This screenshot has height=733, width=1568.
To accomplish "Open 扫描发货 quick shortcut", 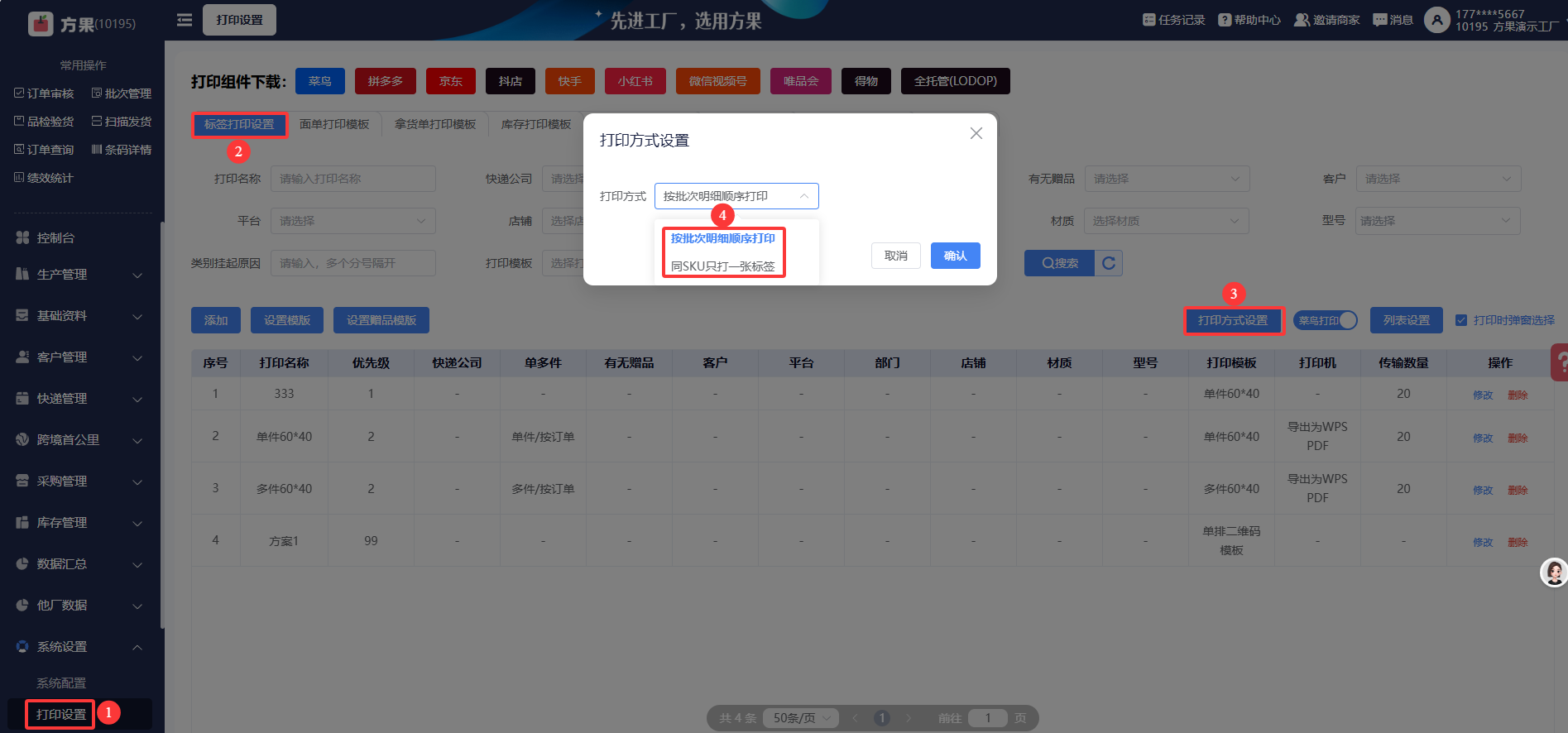I will (x=121, y=122).
